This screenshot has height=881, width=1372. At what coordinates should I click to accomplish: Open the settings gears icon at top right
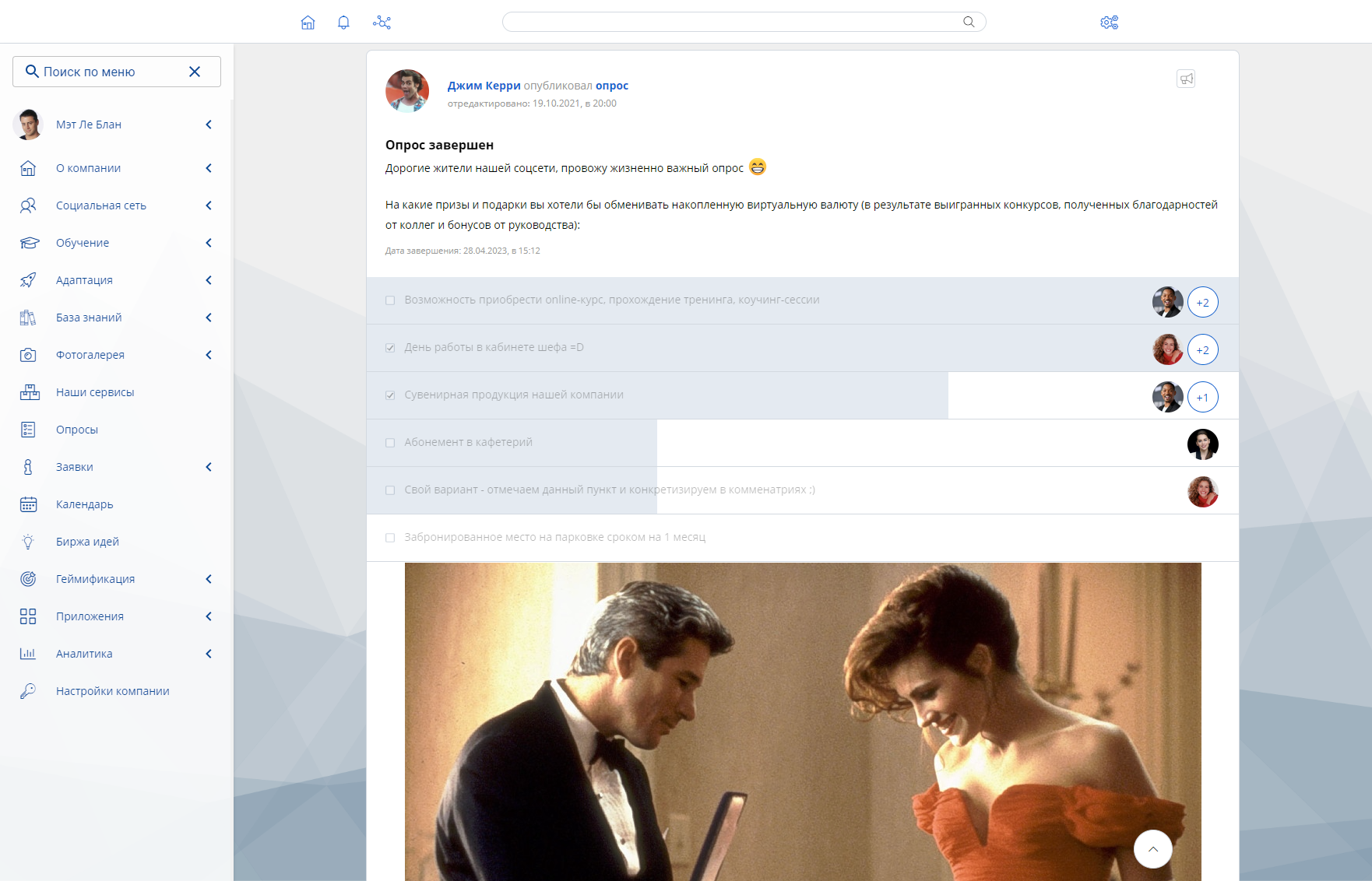(1109, 23)
